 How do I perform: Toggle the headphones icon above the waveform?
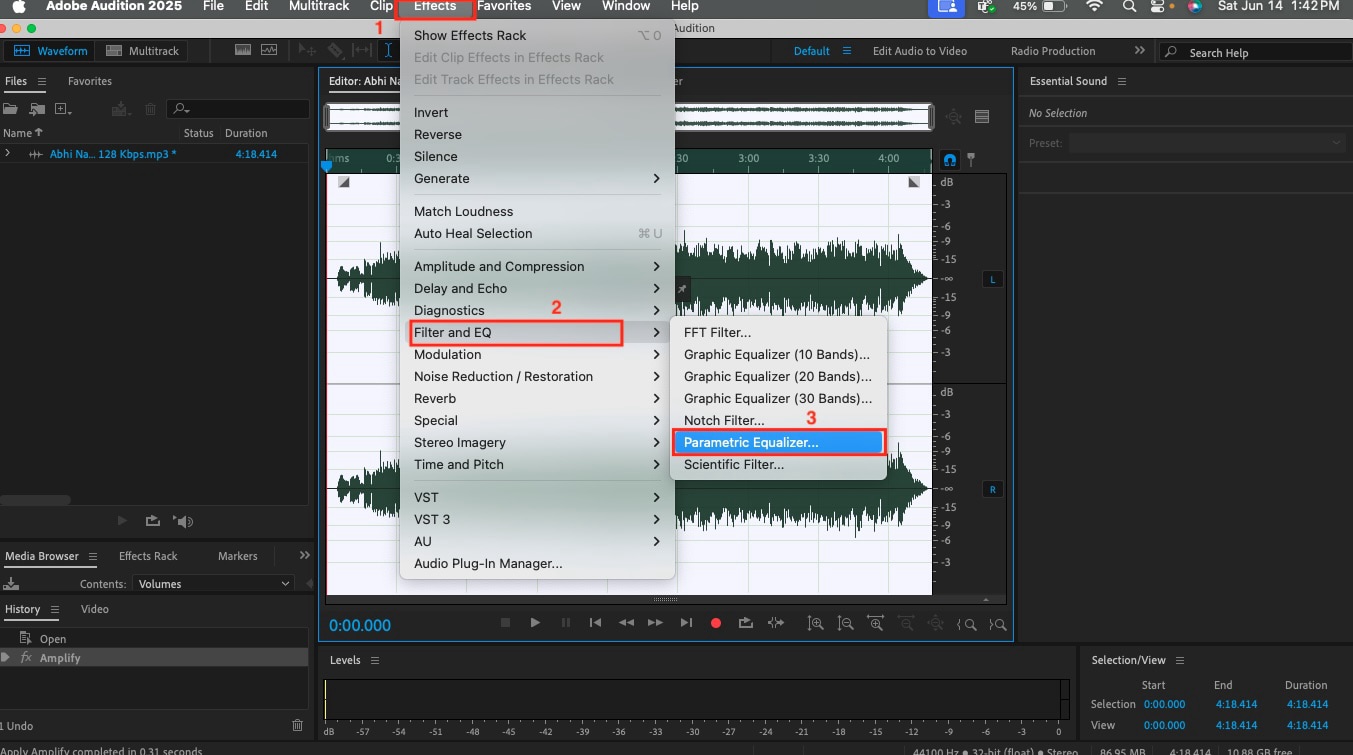[950, 159]
